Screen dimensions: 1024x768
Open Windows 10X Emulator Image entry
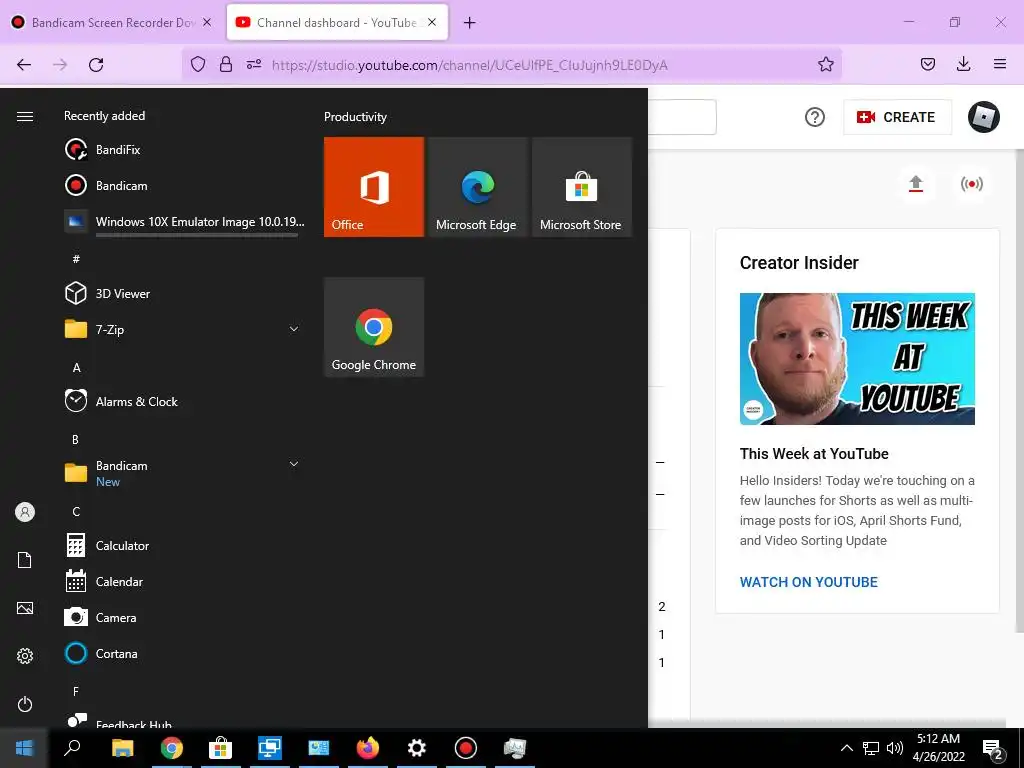[x=184, y=221]
